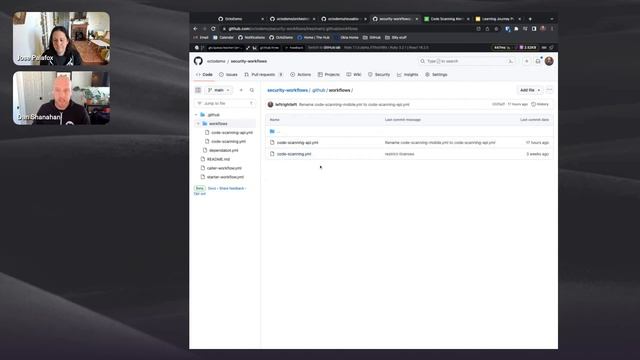Open the browser kebab menu icon
The width and height of the screenshot is (640, 360).
pyautogui.click(x=552, y=29)
